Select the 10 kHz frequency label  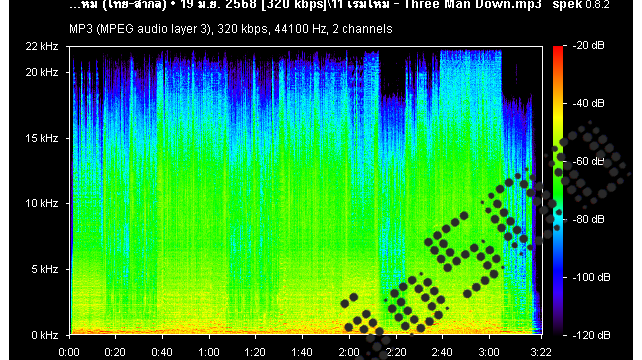(42, 203)
